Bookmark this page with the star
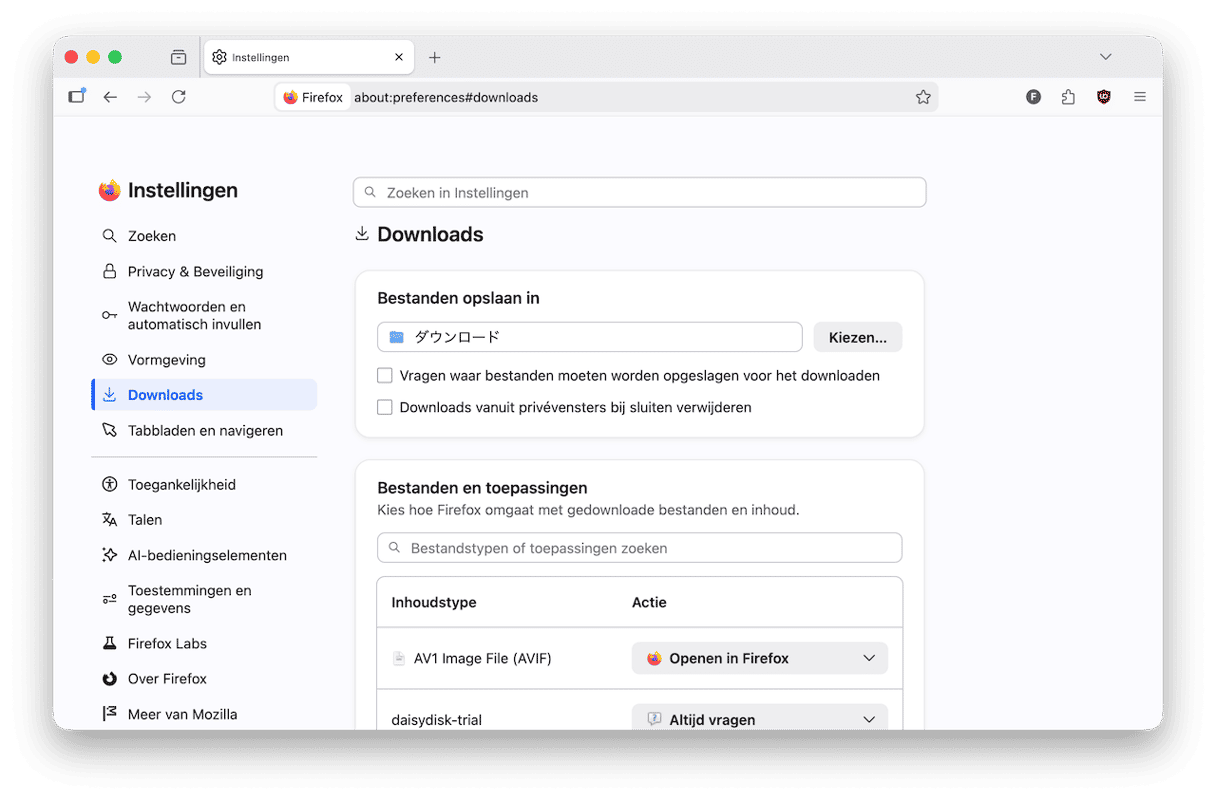1216x800 pixels. tap(923, 97)
